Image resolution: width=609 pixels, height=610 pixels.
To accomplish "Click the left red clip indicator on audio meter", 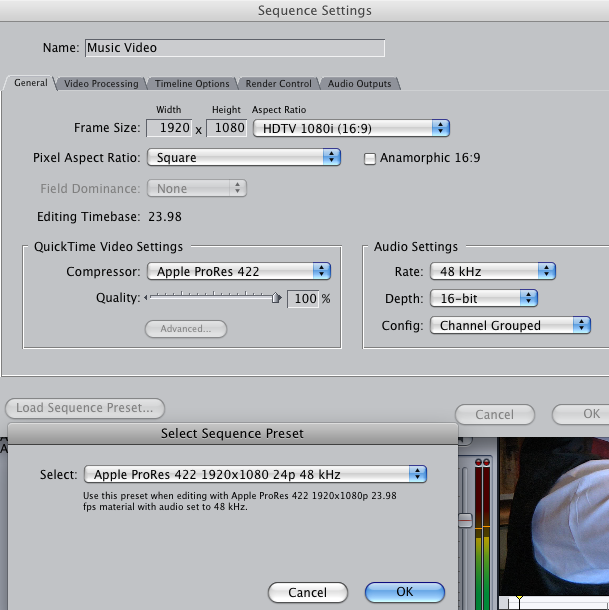I will tap(478, 462).
